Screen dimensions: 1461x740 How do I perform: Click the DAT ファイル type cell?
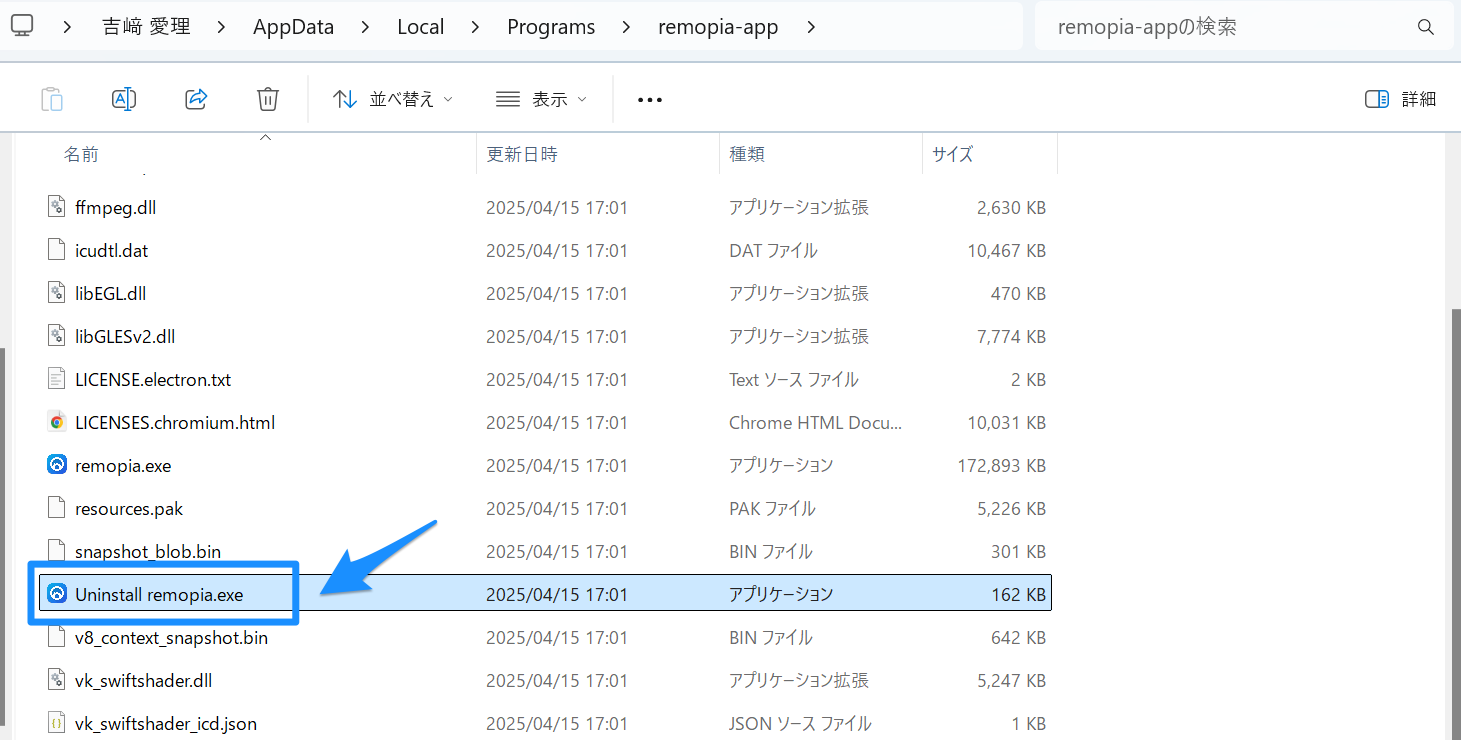tap(773, 251)
